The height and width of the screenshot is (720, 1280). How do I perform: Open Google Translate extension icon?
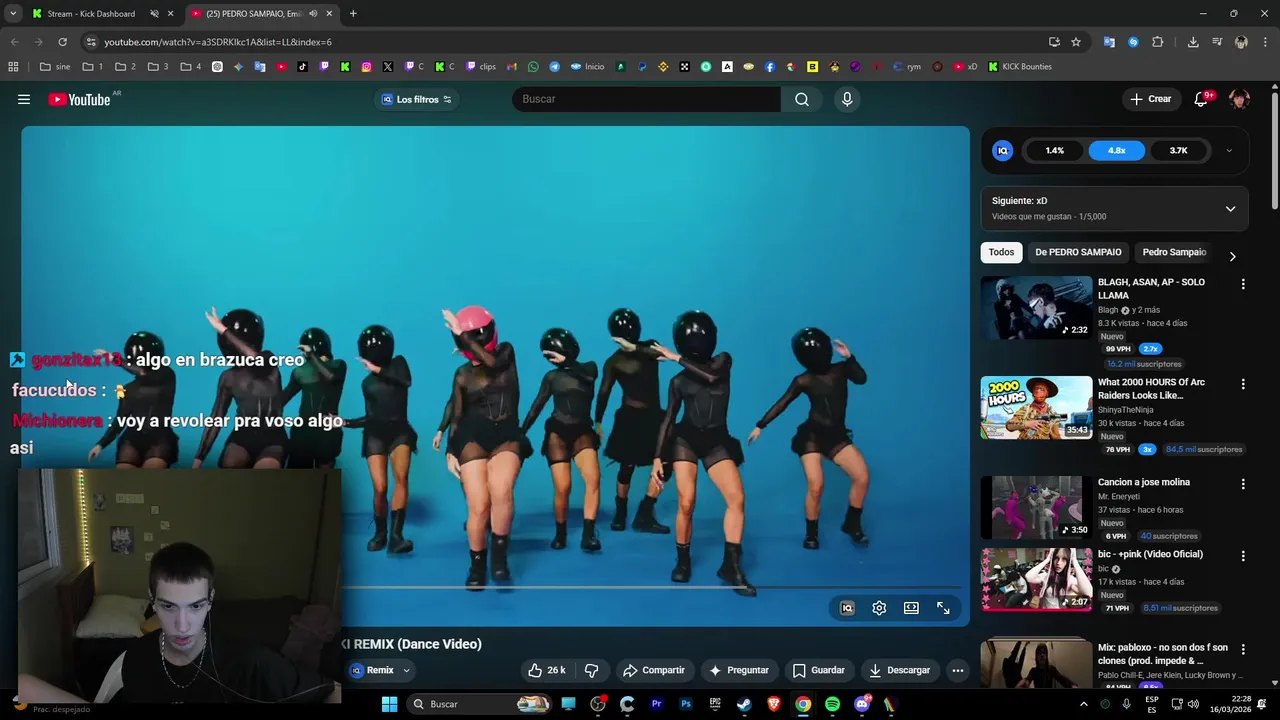pos(1109,42)
